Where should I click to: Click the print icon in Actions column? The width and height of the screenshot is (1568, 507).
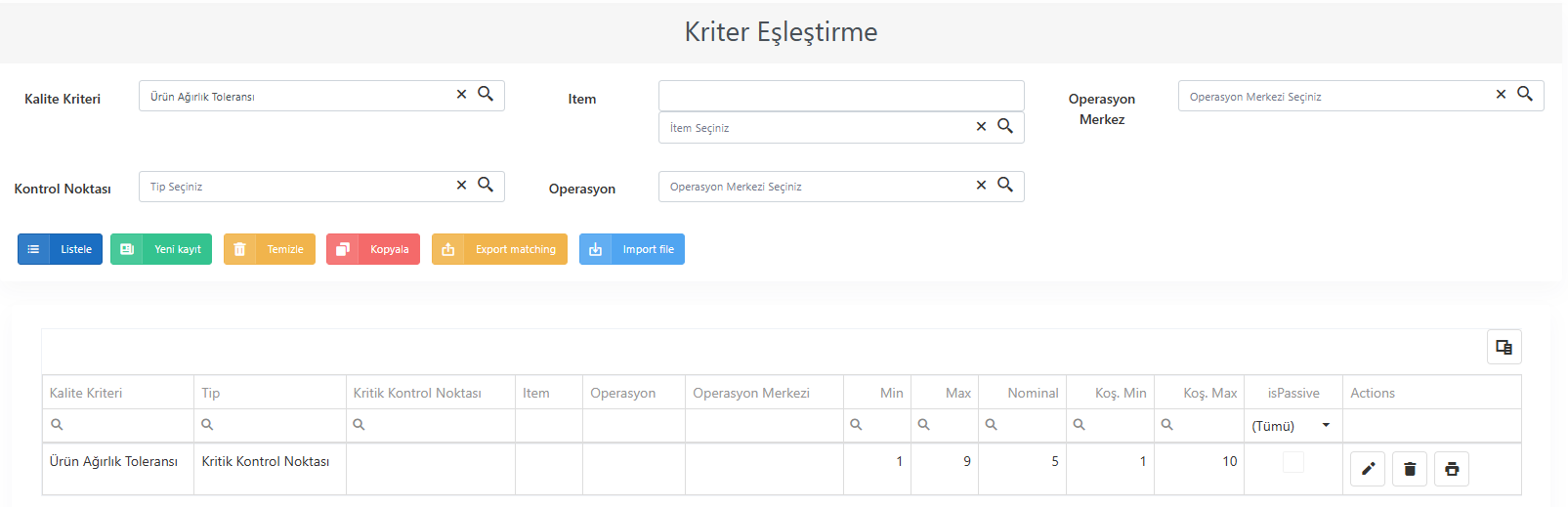pyautogui.click(x=1452, y=469)
